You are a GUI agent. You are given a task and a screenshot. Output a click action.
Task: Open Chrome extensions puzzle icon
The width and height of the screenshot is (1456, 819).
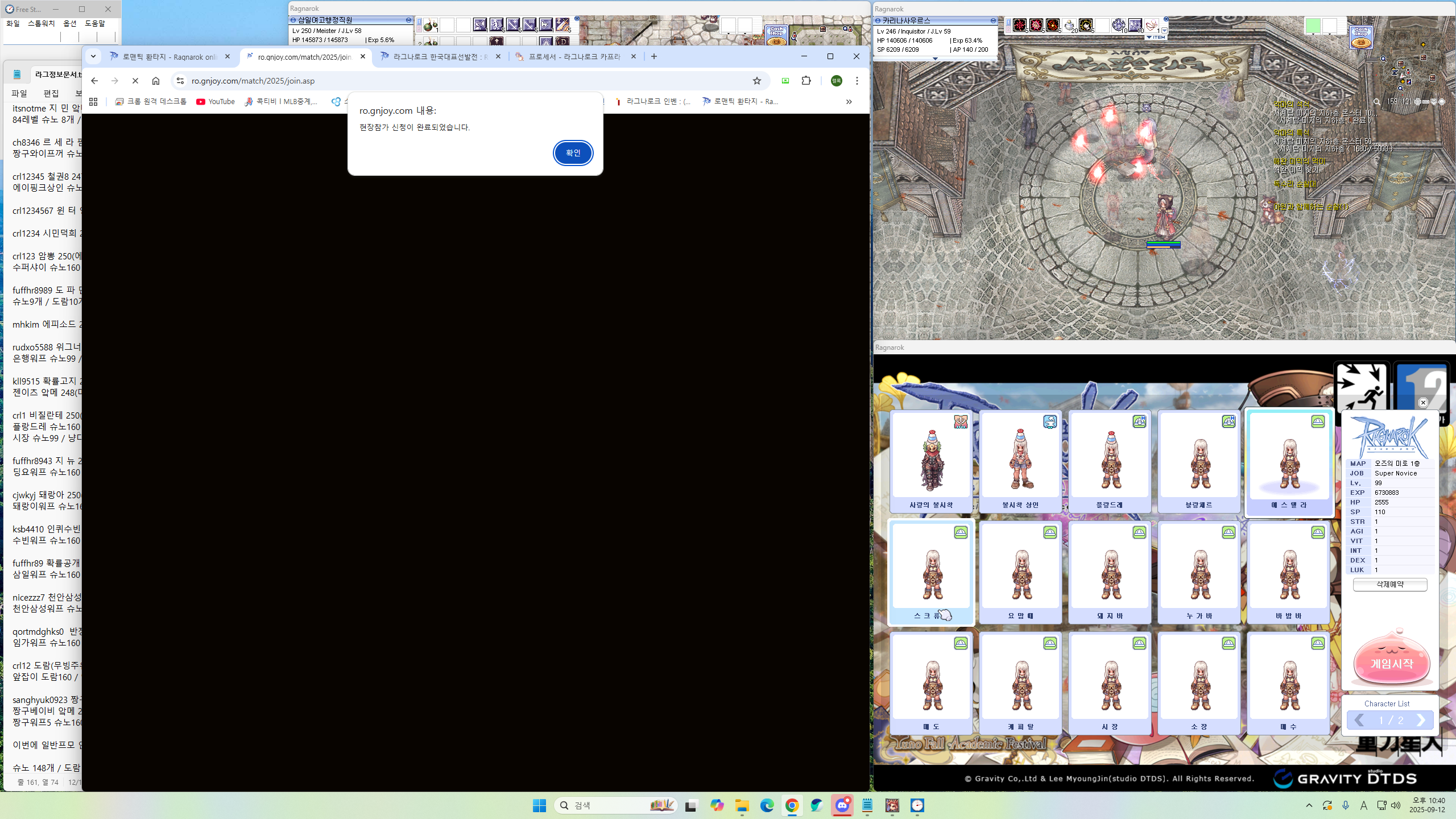pyautogui.click(x=806, y=81)
